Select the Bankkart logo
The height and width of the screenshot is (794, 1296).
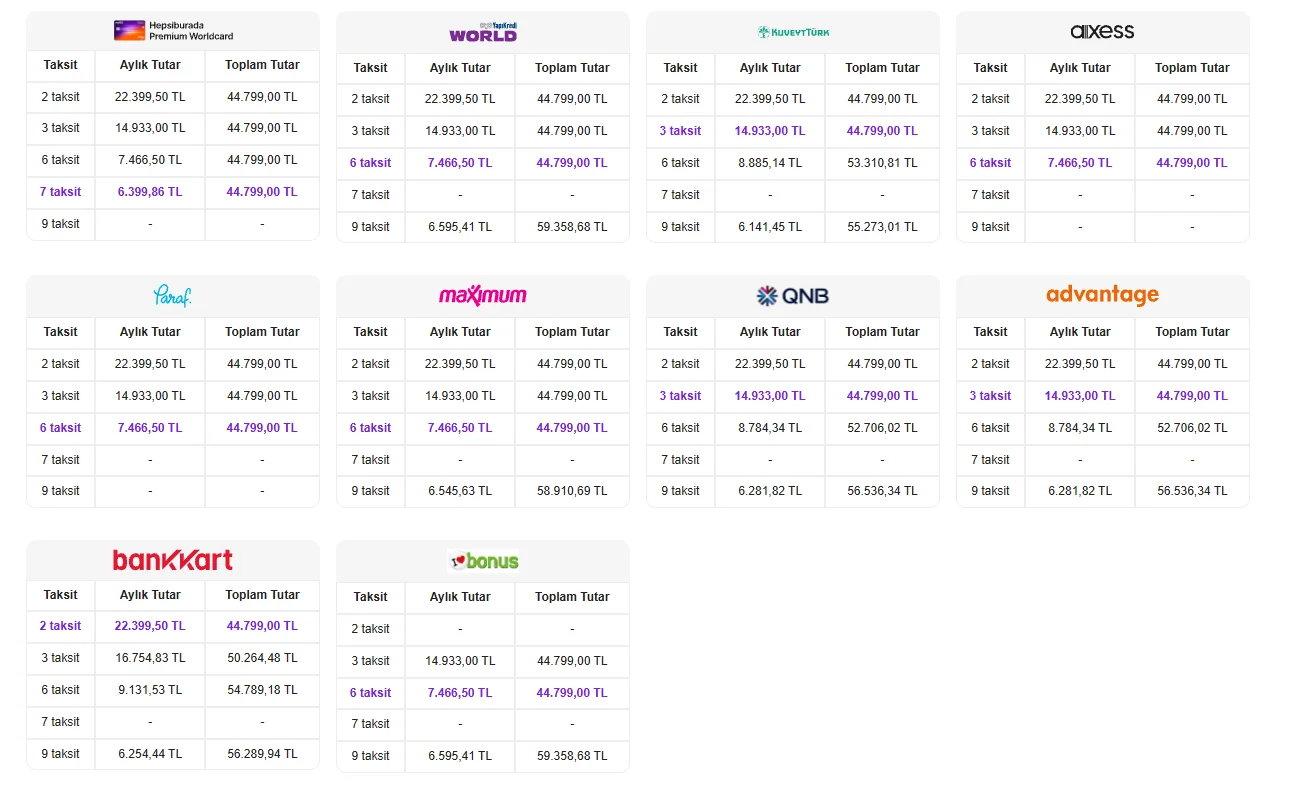(173, 560)
